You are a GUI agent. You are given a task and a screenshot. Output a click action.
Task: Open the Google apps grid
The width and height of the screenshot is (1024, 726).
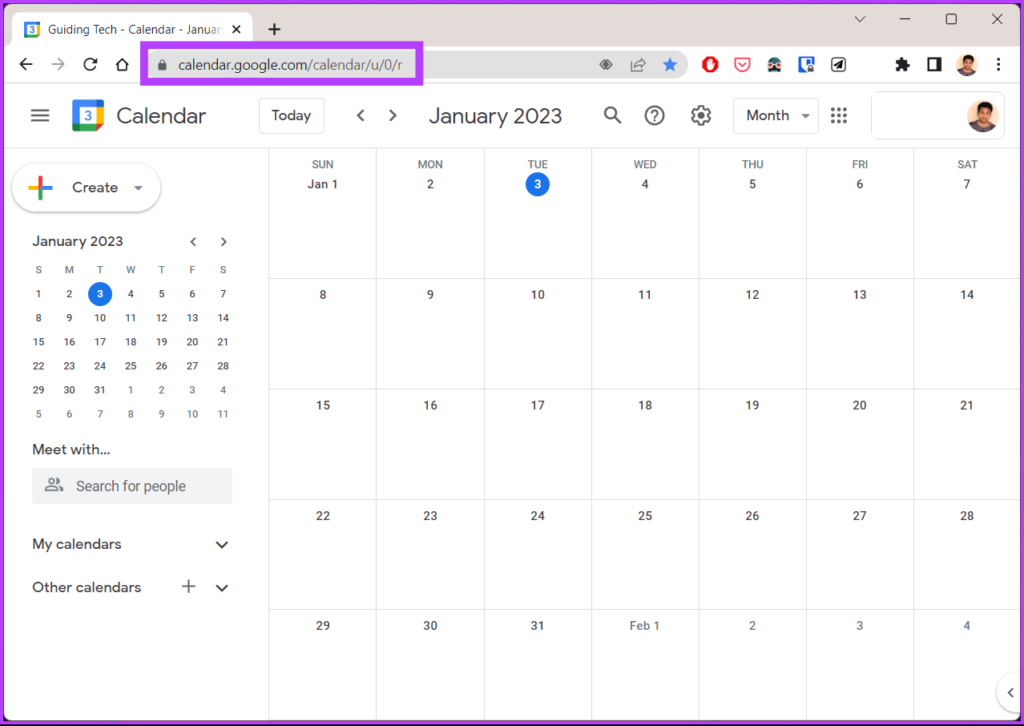click(x=839, y=116)
